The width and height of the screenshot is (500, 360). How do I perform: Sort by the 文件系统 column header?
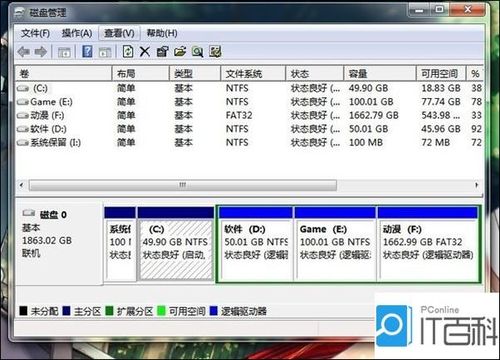(253, 73)
